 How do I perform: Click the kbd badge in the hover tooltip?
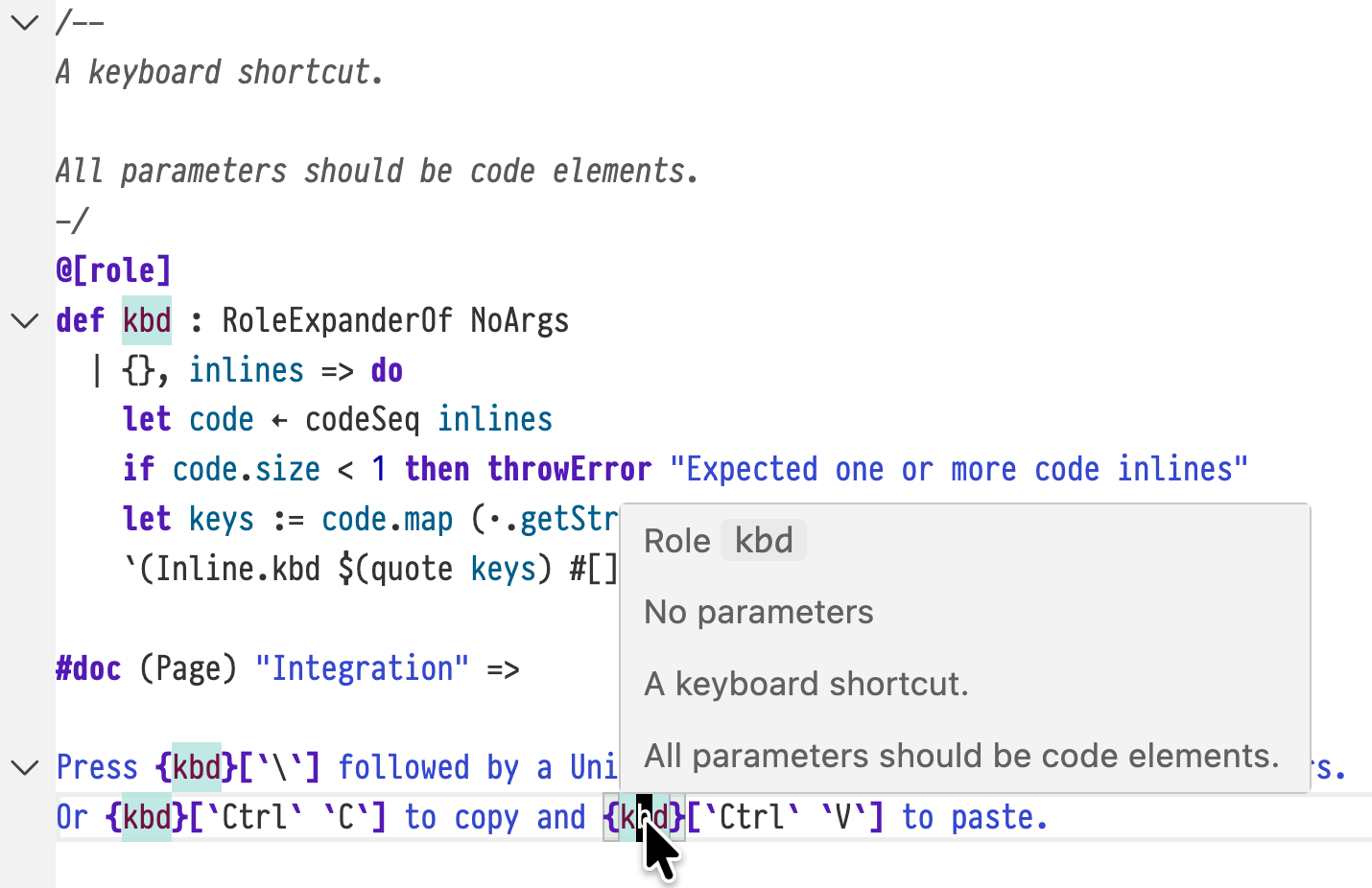pos(763,540)
